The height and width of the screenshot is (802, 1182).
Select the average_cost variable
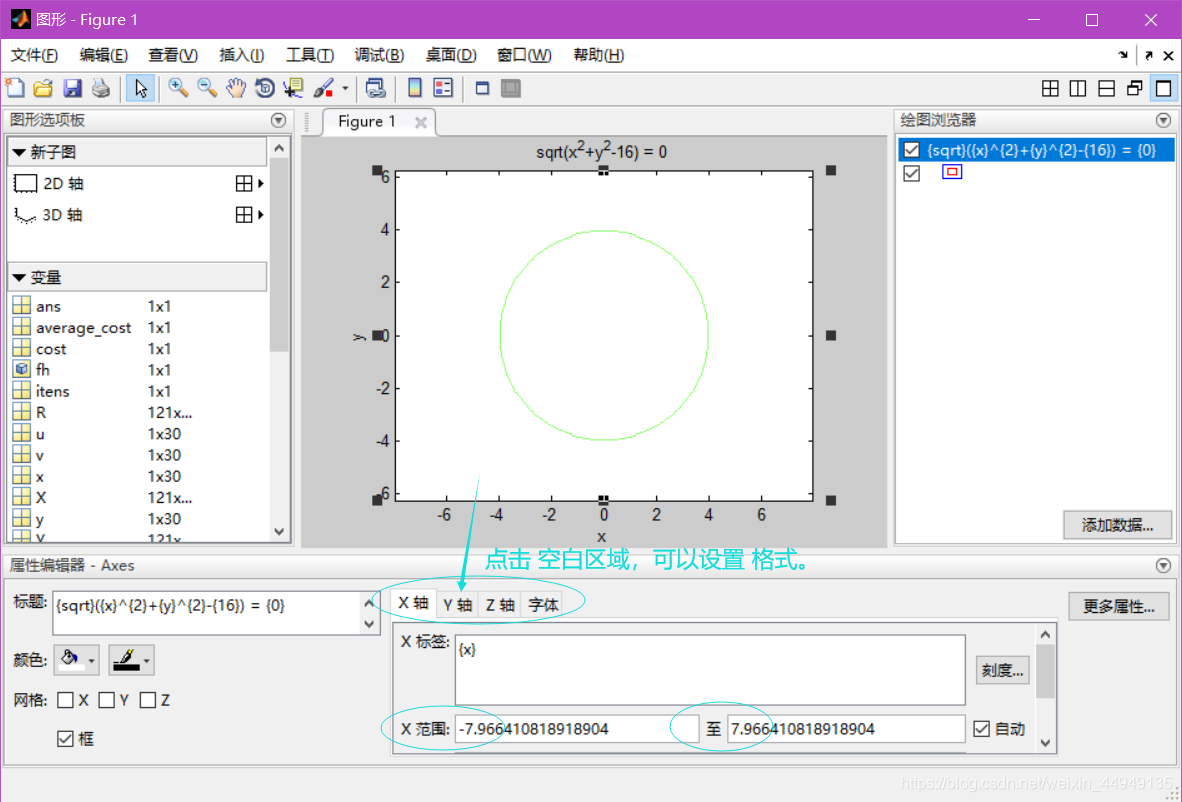83,328
